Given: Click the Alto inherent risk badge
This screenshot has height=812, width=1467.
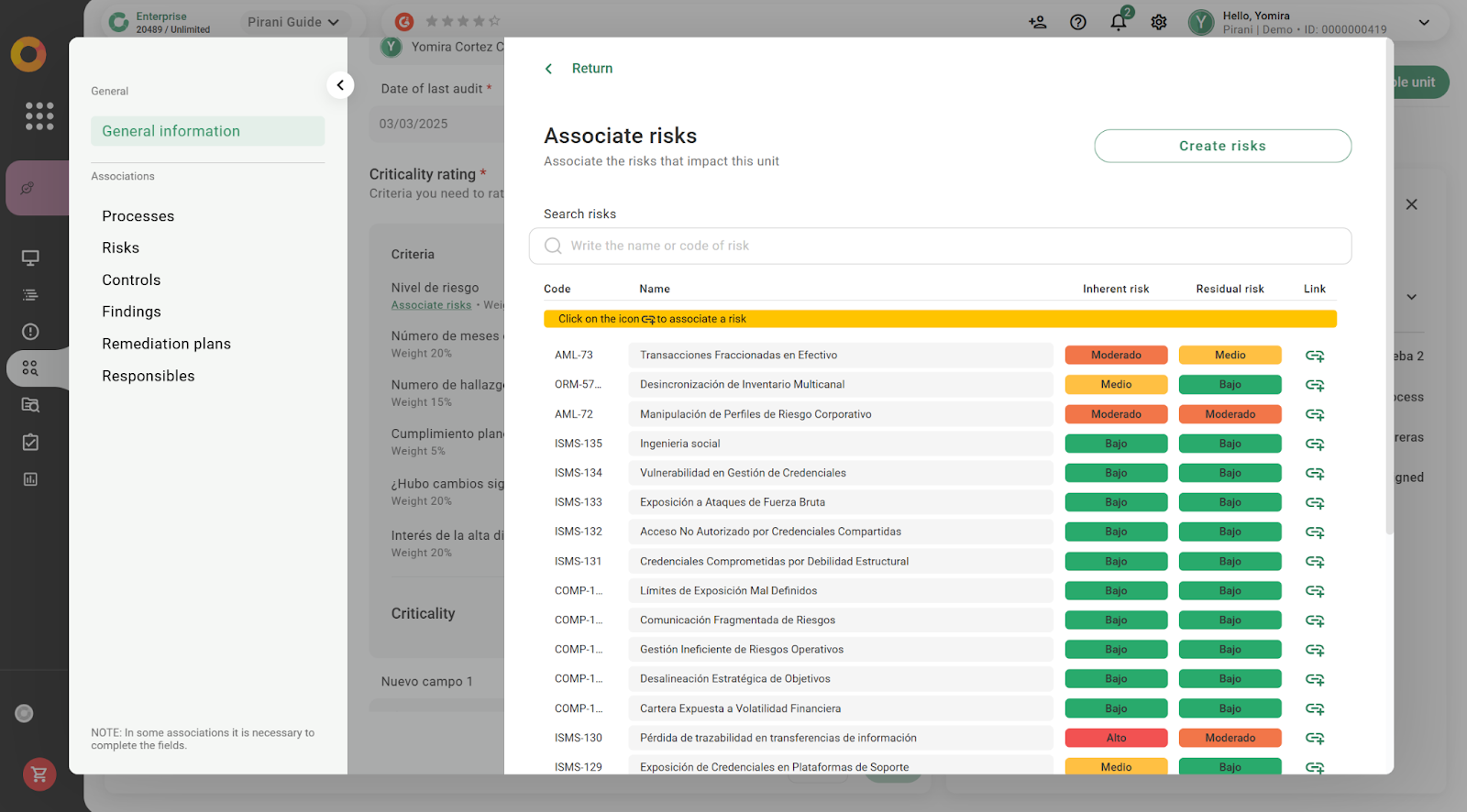Looking at the screenshot, I should tap(1116, 739).
